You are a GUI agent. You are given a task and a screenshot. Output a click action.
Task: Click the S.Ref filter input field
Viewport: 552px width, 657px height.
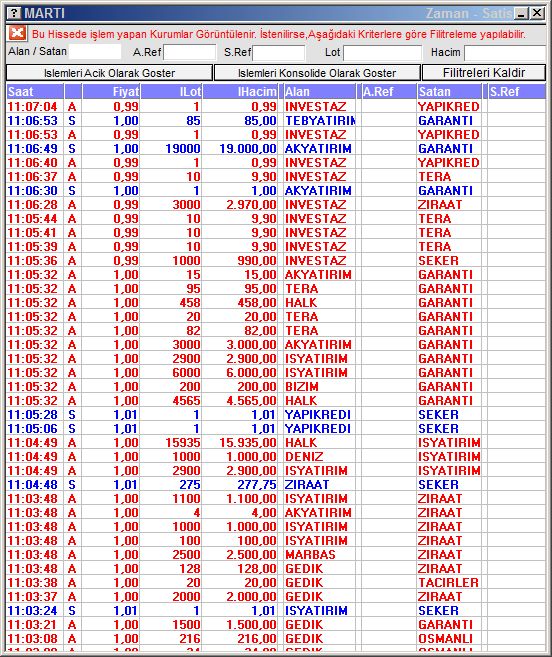click(279, 52)
